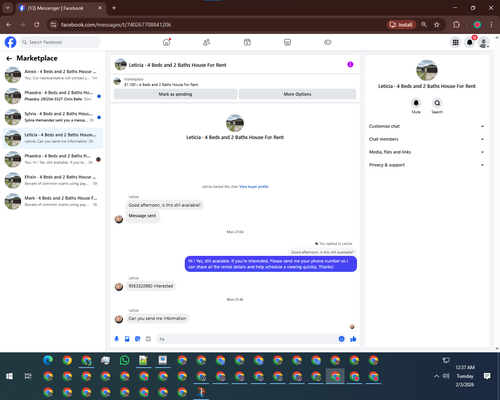Screen dimensions: 500x400
Task: Open the Watch video icon
Action: 247,42
